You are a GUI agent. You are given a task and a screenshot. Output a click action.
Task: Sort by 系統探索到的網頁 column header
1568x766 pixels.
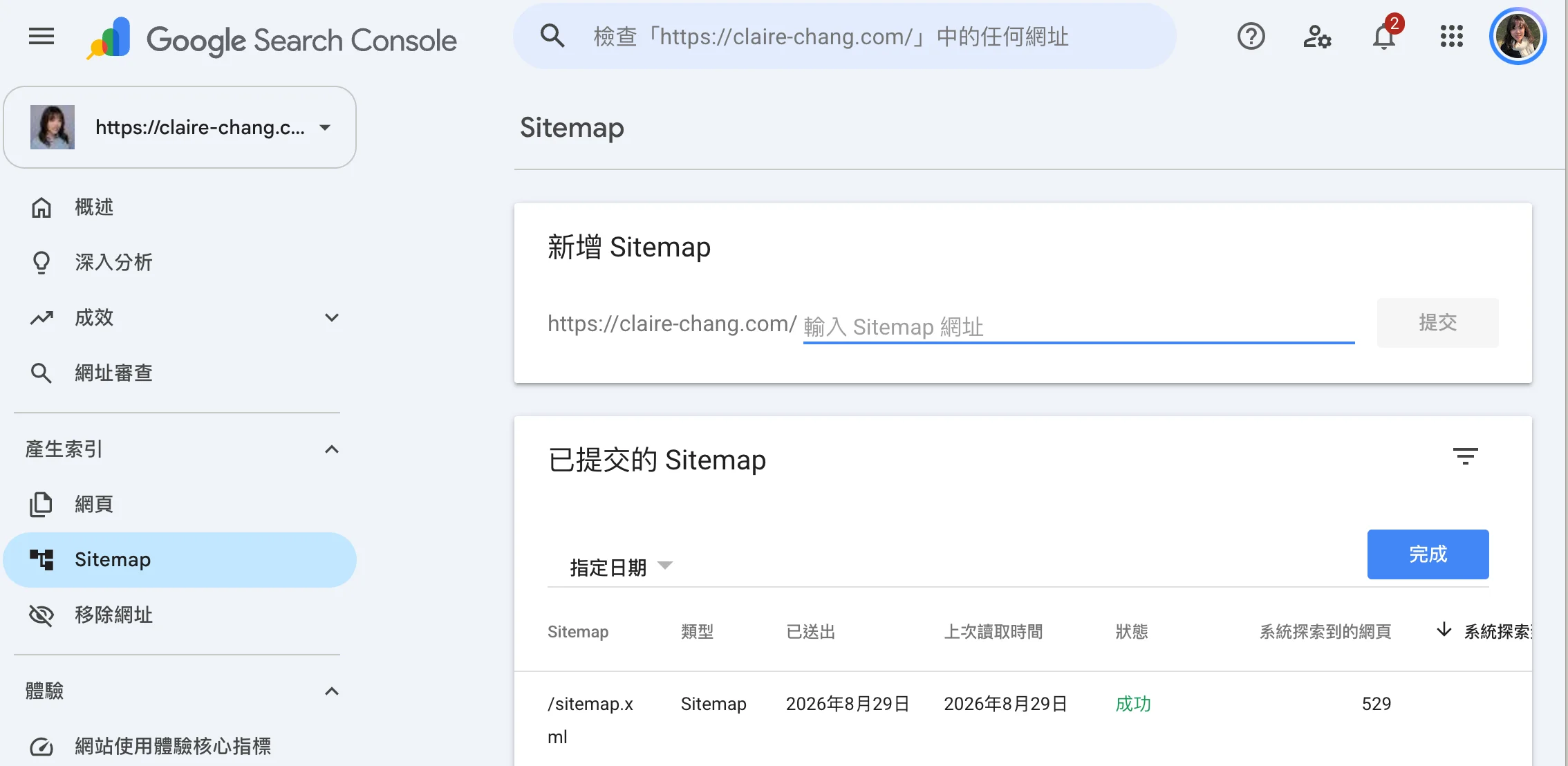coord(1325,631)
